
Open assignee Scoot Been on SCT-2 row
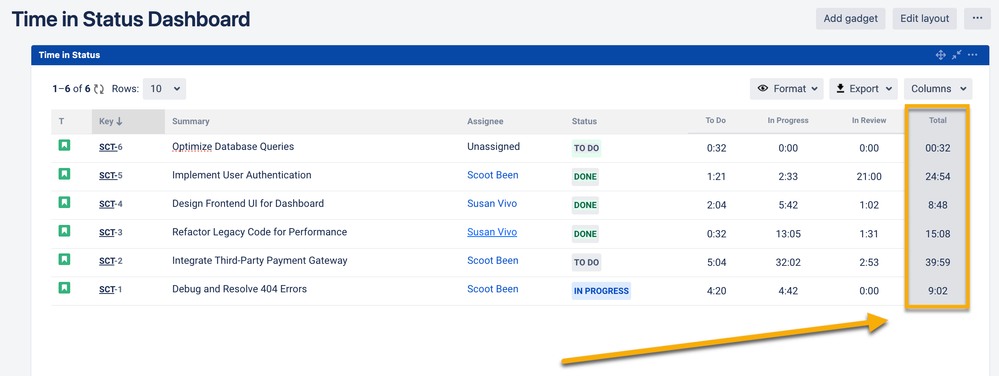(x=492, y=260)
